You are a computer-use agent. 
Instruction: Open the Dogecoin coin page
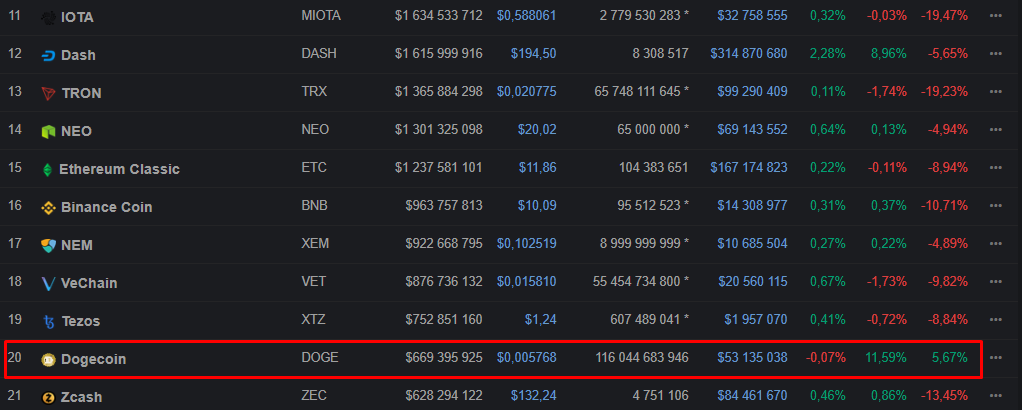(x=94, y=359)
